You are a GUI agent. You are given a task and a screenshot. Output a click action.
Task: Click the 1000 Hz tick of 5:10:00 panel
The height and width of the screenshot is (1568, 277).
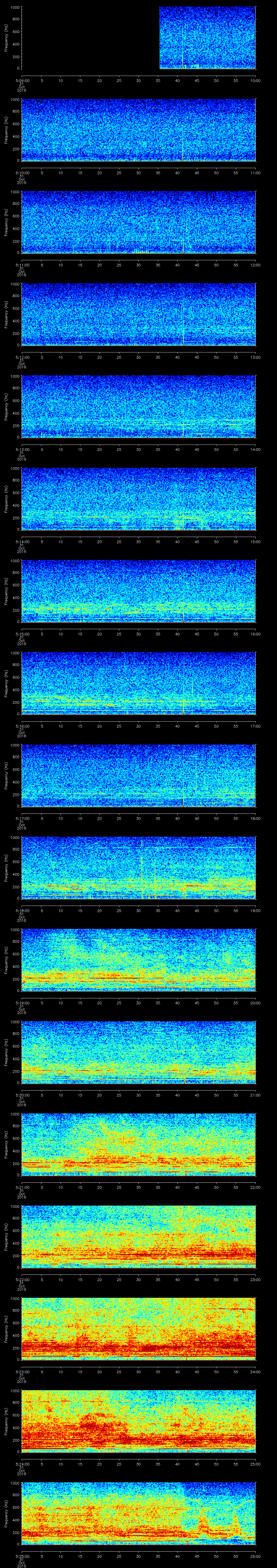point(15,99)
